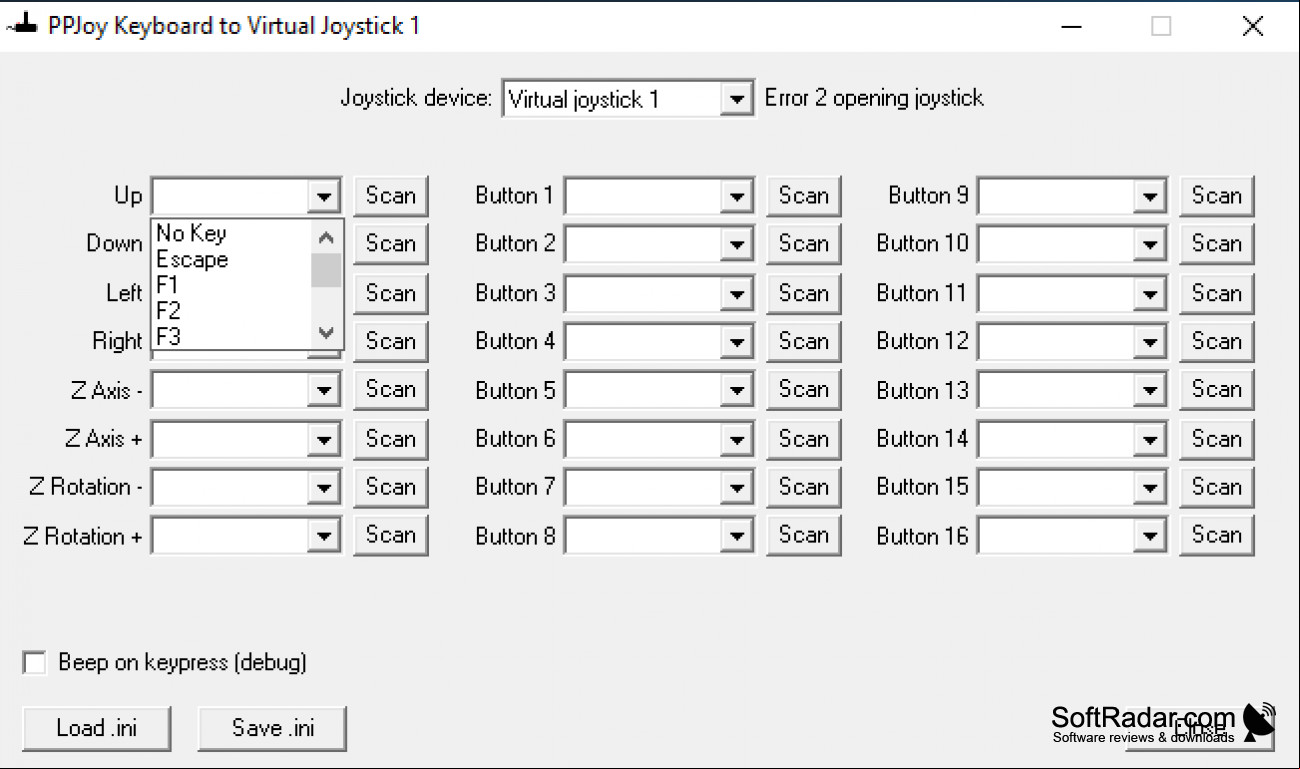
Task: Click Scan next to Button 11
Action: click(1217, 293)
